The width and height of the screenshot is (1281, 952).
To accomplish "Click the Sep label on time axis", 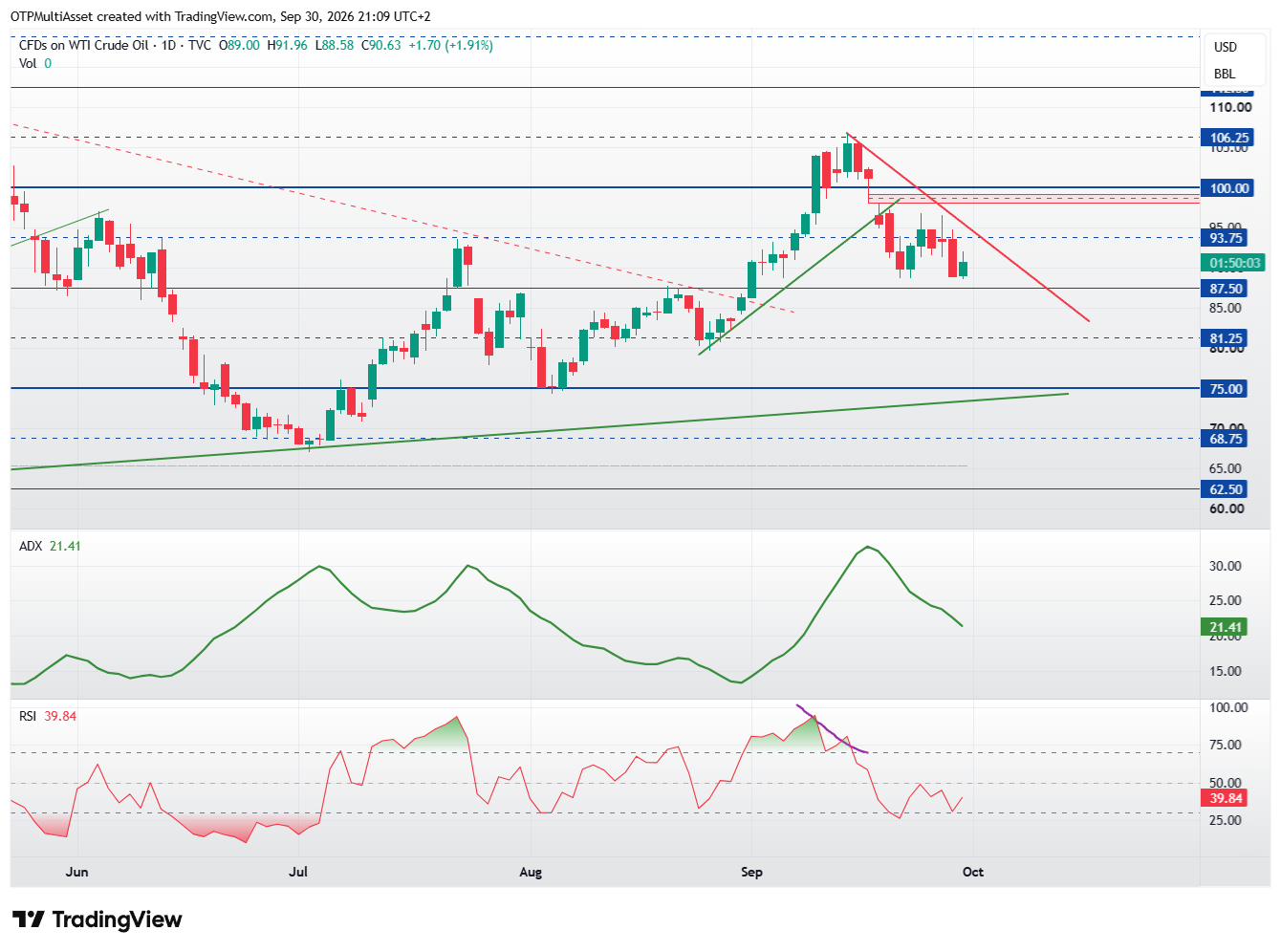I will [x=751, y=872].
